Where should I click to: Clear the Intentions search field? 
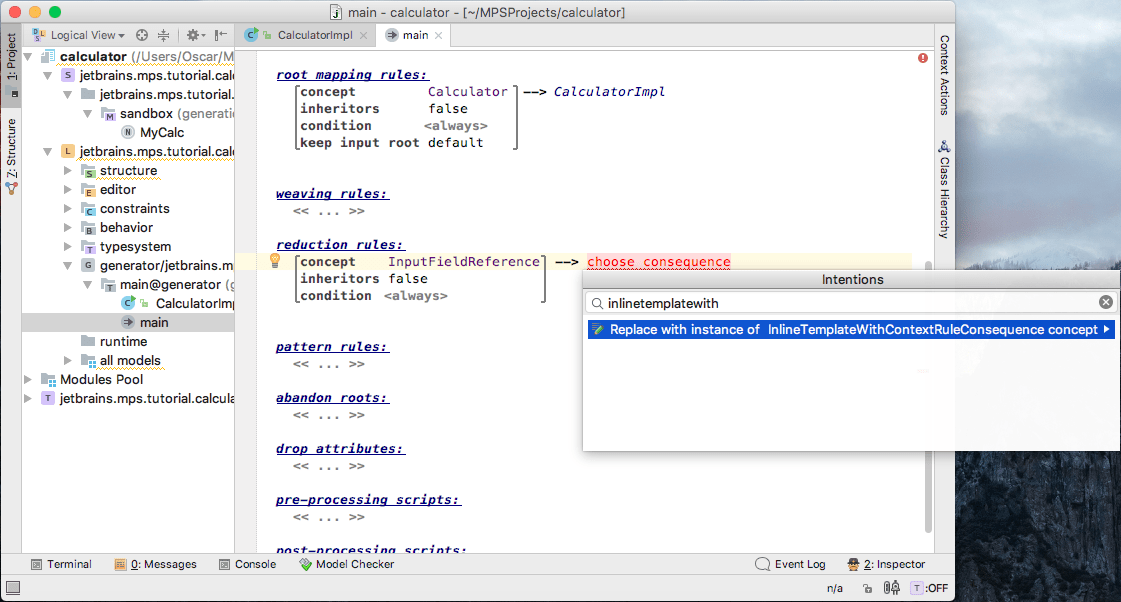pos(1105,302)
